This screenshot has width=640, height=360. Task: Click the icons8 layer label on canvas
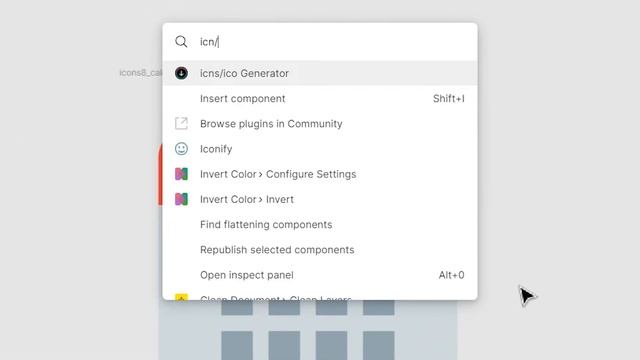point(140,73)
